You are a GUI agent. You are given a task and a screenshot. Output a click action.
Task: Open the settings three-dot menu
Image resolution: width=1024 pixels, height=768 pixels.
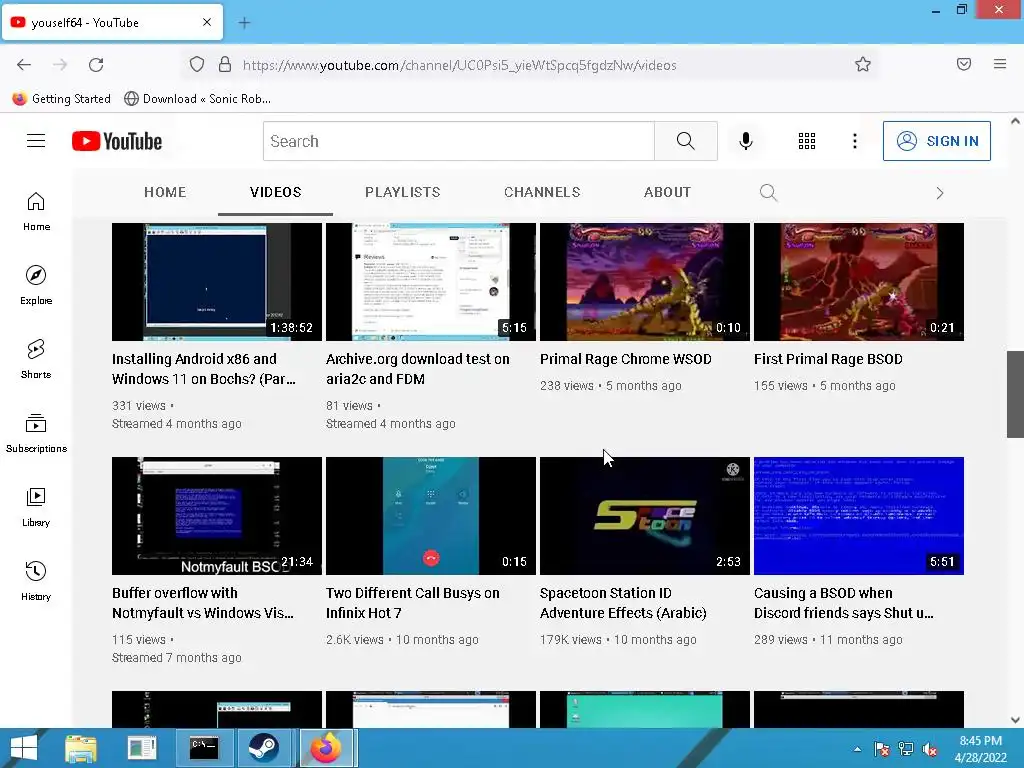[x=855, y=141]
